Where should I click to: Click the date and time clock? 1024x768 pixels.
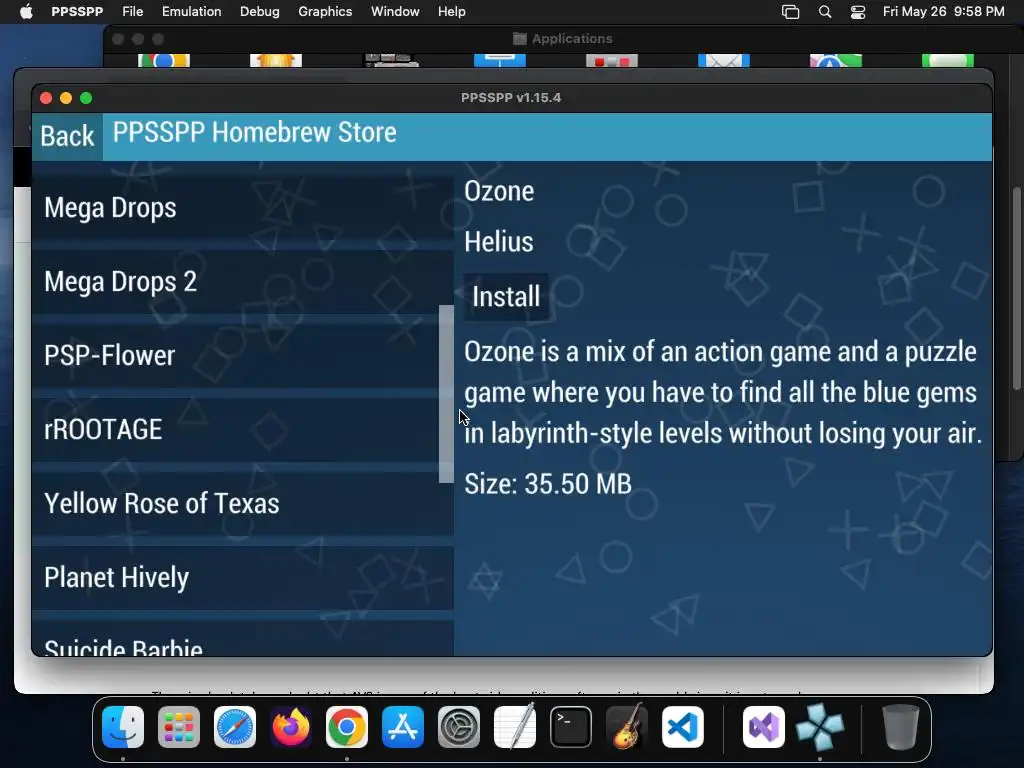943,12
